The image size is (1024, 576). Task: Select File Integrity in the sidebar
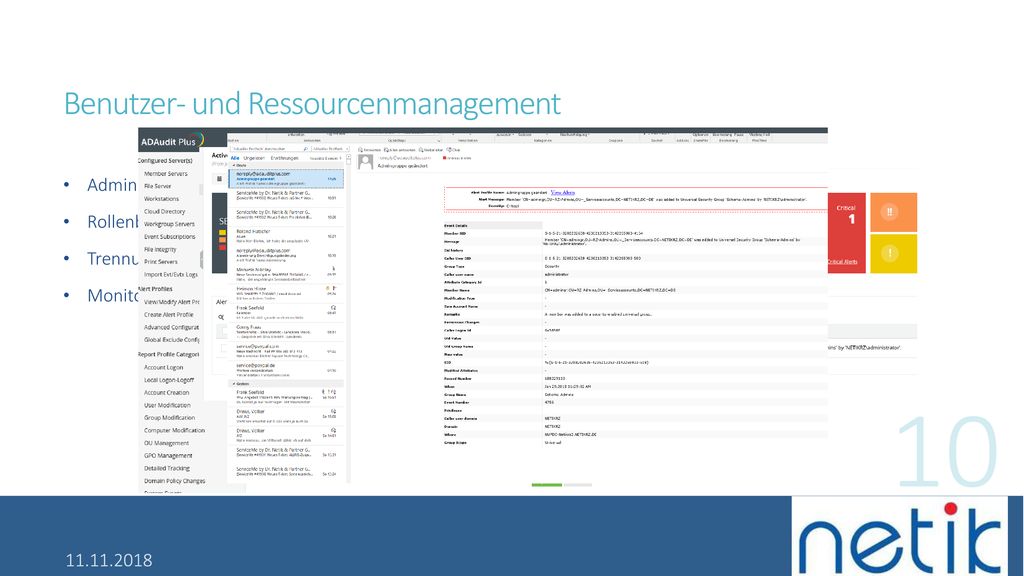click(x=160, y=249)
